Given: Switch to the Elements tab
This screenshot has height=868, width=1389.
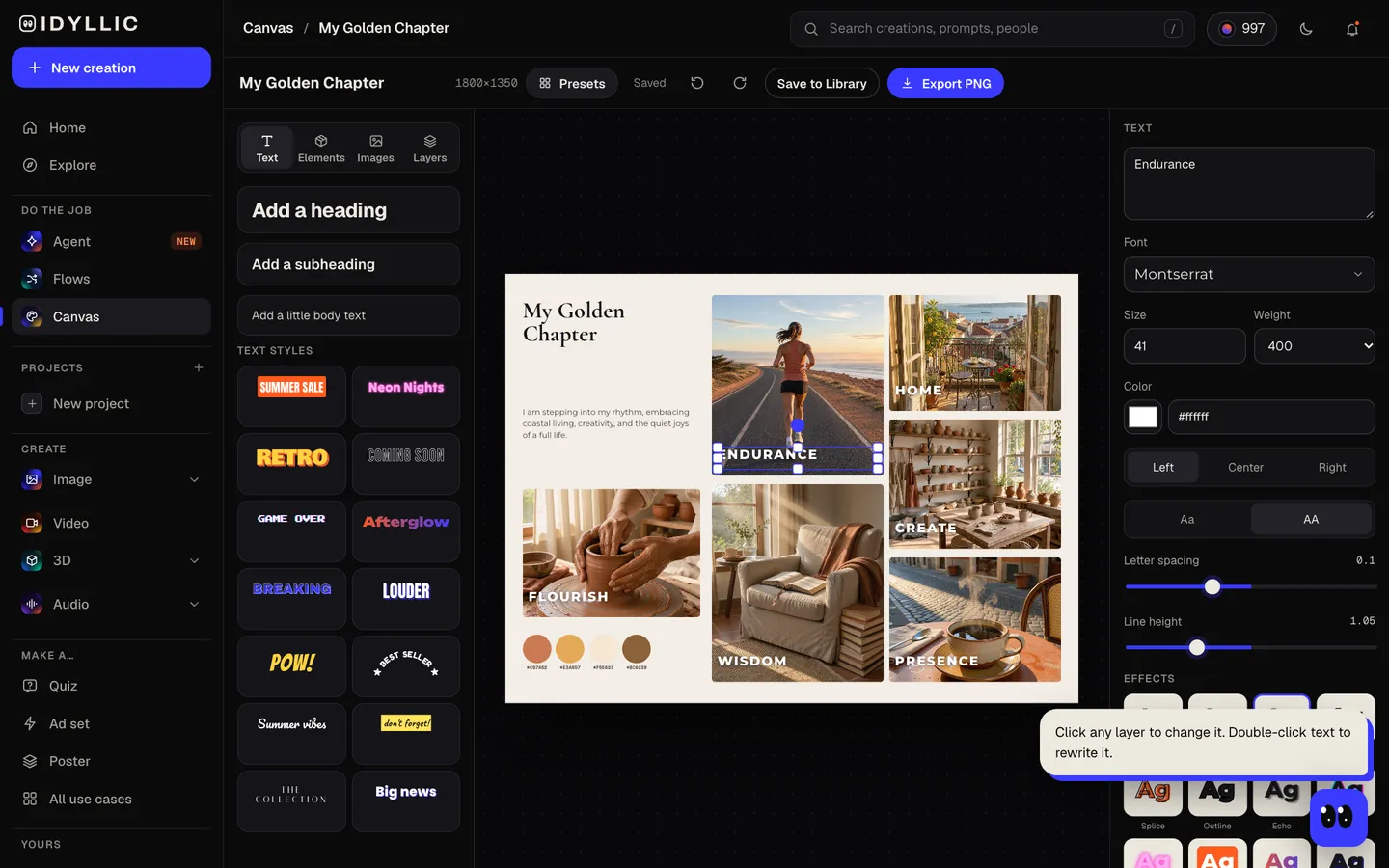Looking at the screenshot, I should (321, 148).
